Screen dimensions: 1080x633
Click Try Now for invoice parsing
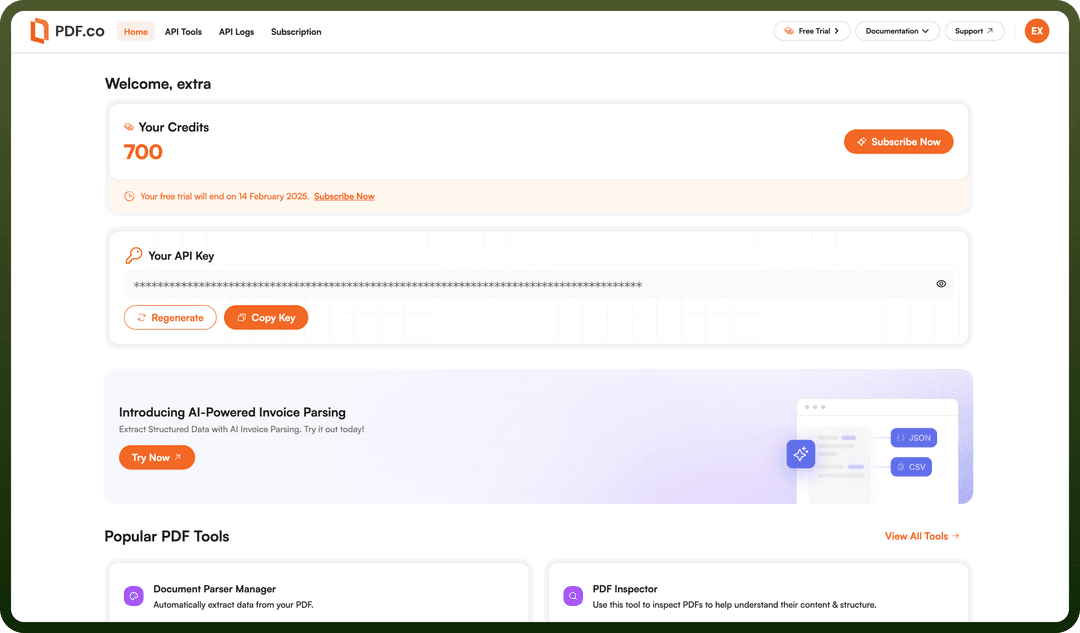(x=157, y=457)
